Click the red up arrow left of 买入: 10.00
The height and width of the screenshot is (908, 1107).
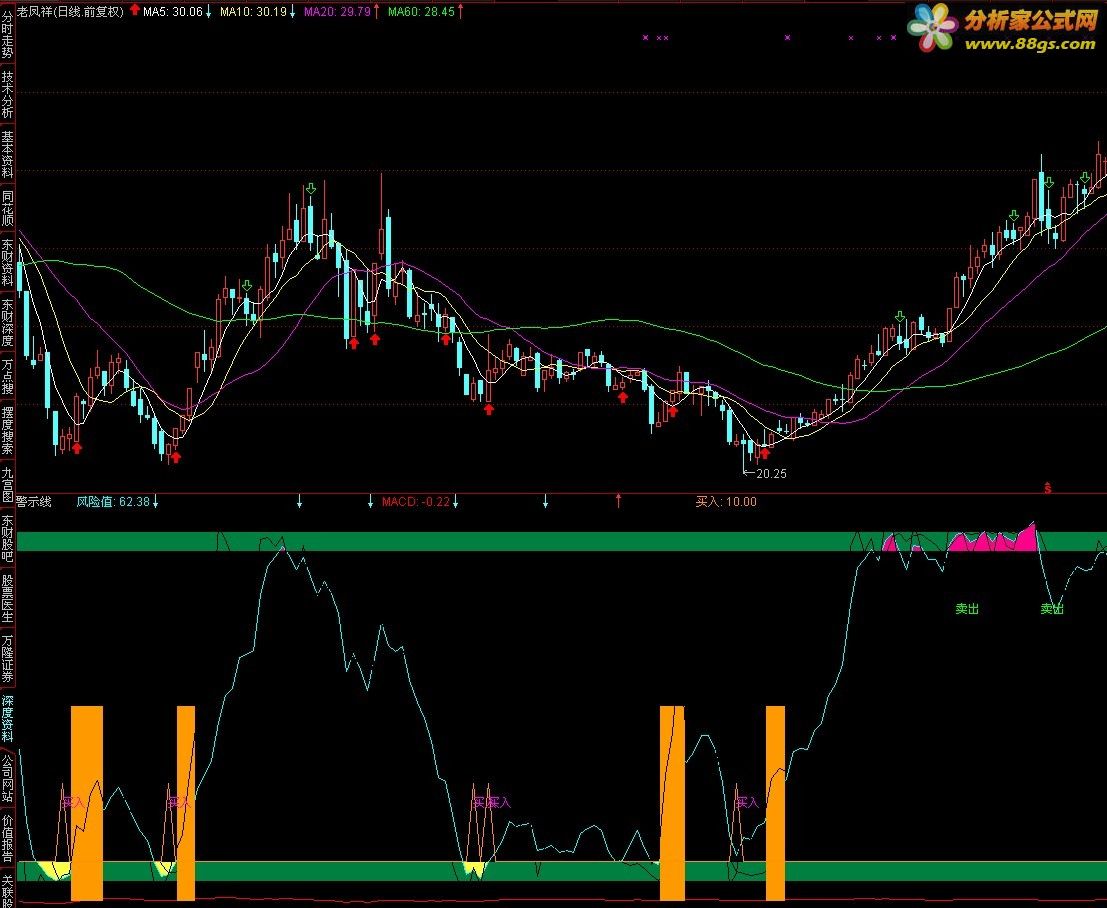[618, 500]
